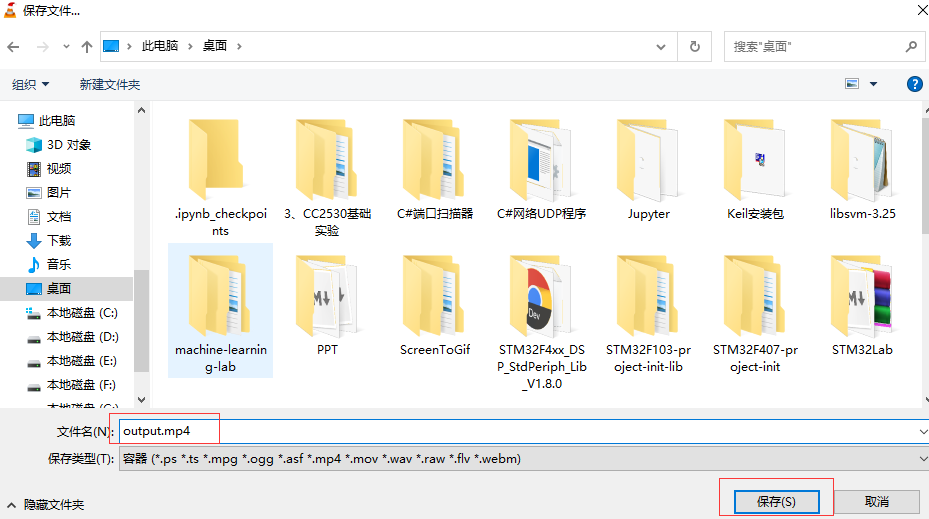The image size is (929, 519).
Task: Select the libsvm-3.25 folder icon
Action: tap(862, 159)
